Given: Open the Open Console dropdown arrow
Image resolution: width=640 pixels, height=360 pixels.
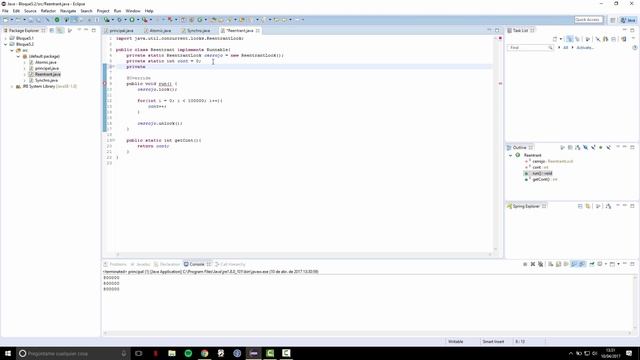Looking at the screenshot, I should click(618, 264).
